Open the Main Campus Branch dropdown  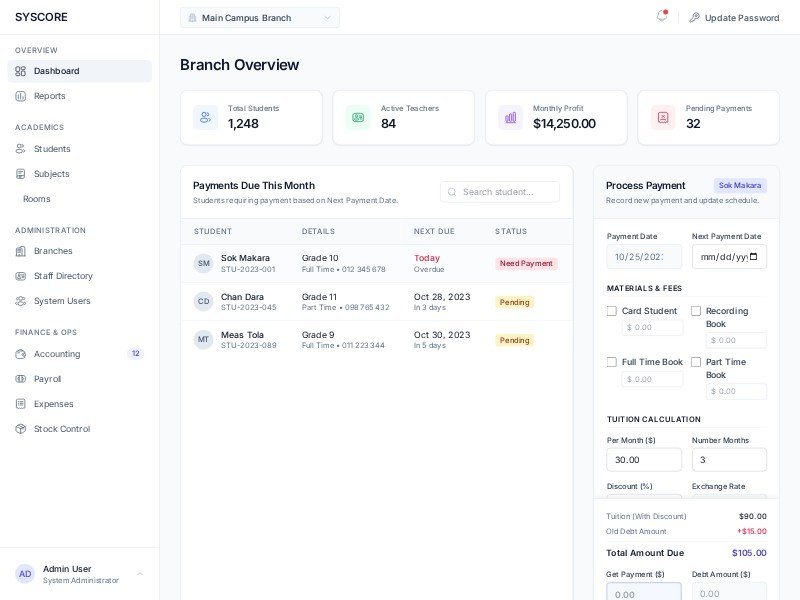coord(260,18)
